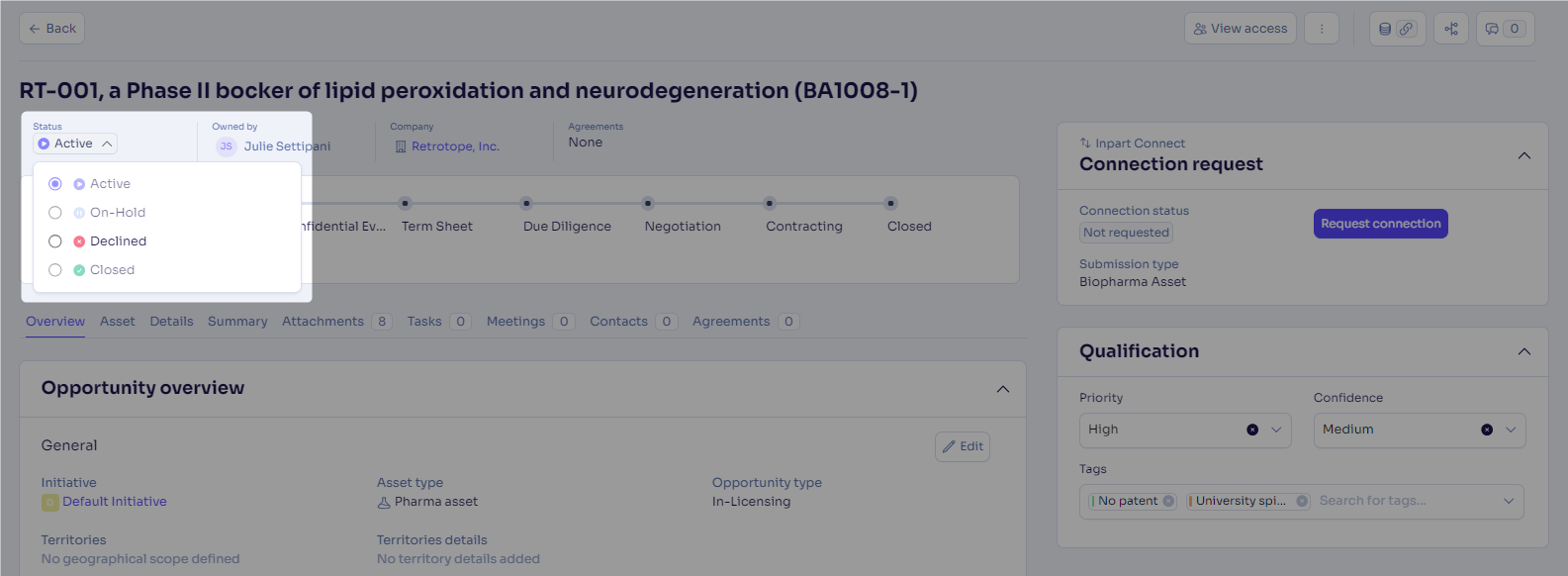Click the database and link icon button
The image size is (1568, 576).
coord(1397,29)
